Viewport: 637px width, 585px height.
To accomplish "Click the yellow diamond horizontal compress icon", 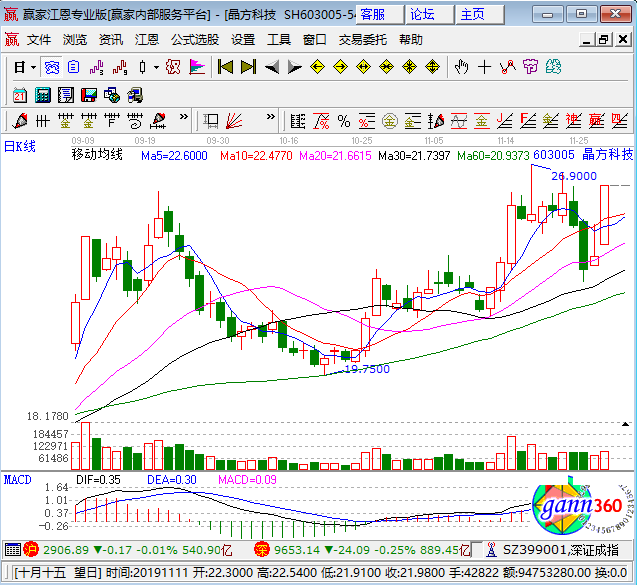I will pyautogui.click(x=386, y=67).
